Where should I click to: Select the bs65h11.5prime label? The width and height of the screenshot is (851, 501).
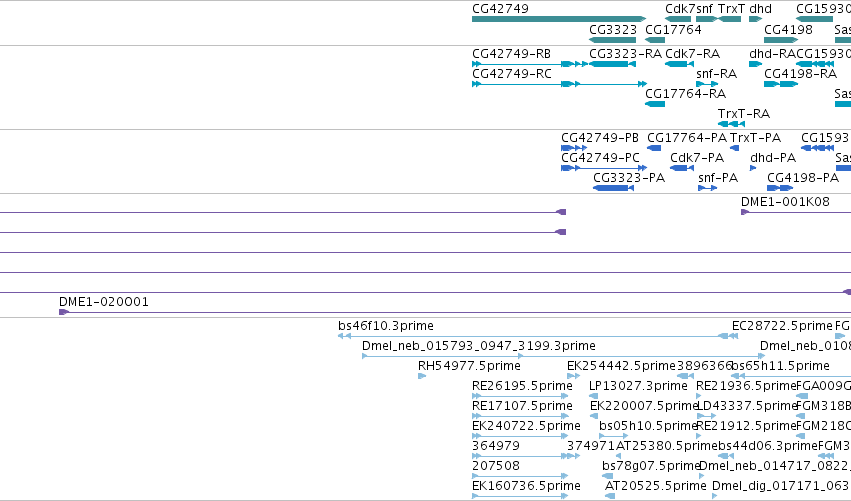click(x=780, y=366)
